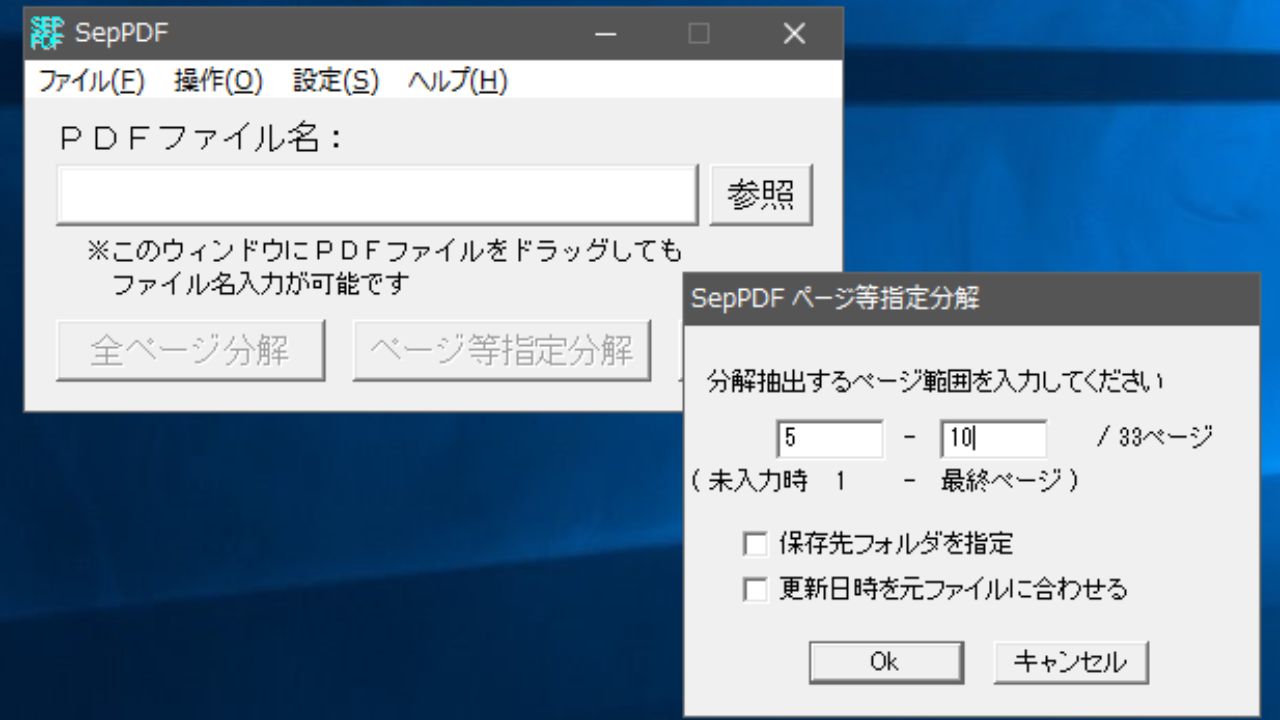Click the SepPDF app icon in title bar
This screenshot has height=720, width=1280.
click(x=49, y=34)
